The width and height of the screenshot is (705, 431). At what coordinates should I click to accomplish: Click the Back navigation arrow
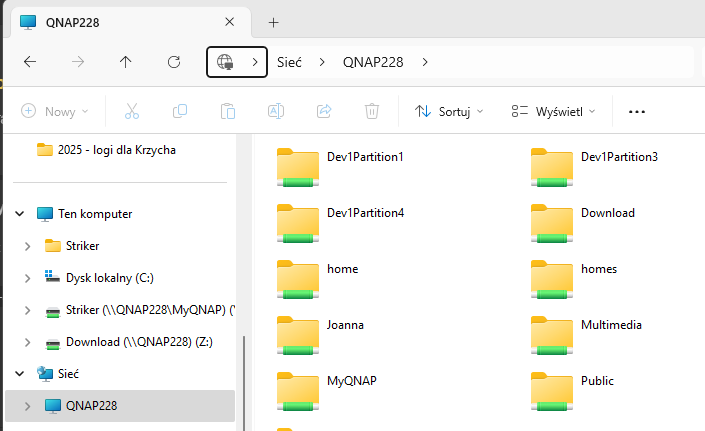[30, 62]
